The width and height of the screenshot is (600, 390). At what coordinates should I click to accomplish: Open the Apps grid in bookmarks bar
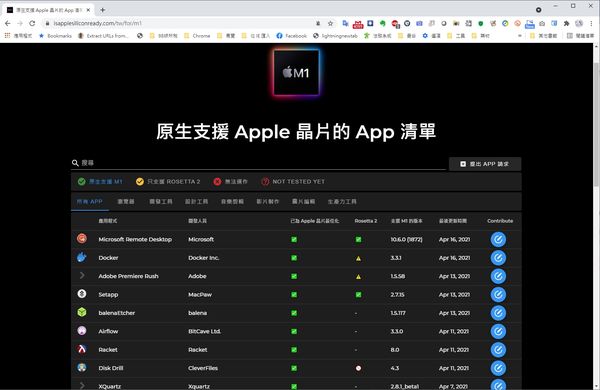click(x=7, y=36)
